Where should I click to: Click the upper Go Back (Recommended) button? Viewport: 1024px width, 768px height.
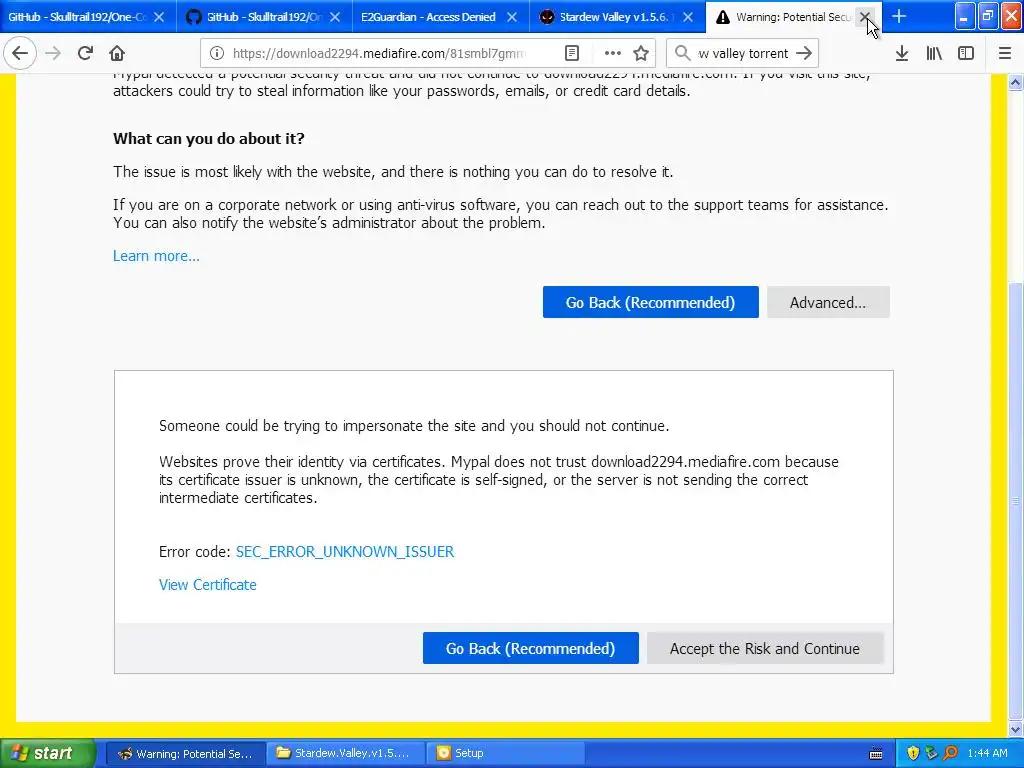650,302
